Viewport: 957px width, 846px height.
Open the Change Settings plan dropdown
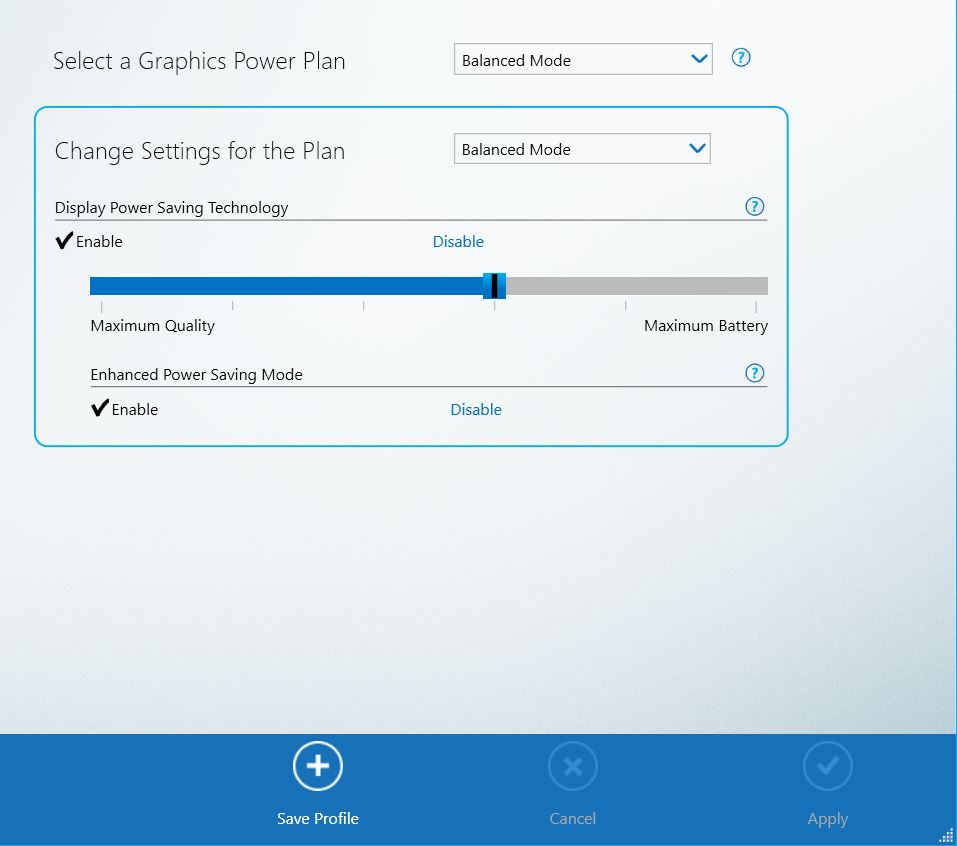(x=582, y=148)
